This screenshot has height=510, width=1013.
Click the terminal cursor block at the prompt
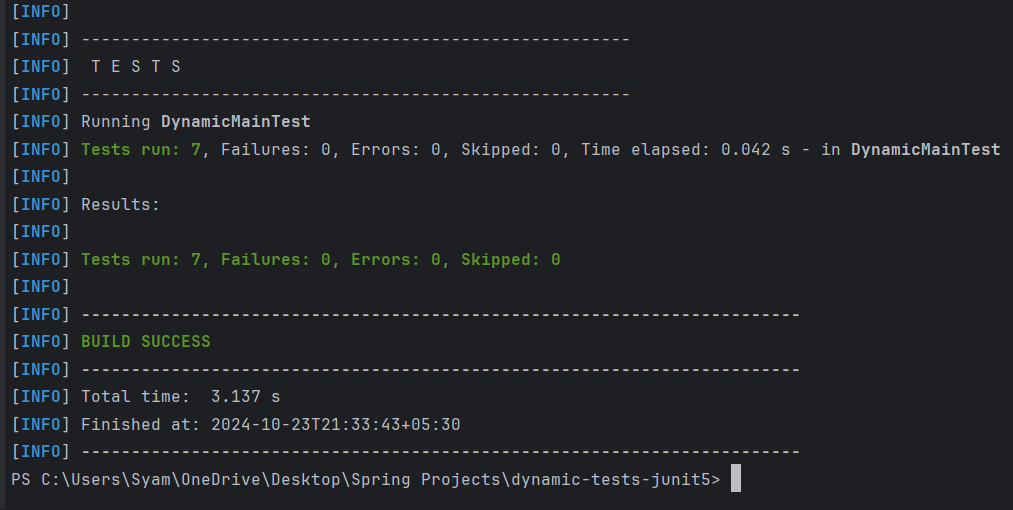736,479
